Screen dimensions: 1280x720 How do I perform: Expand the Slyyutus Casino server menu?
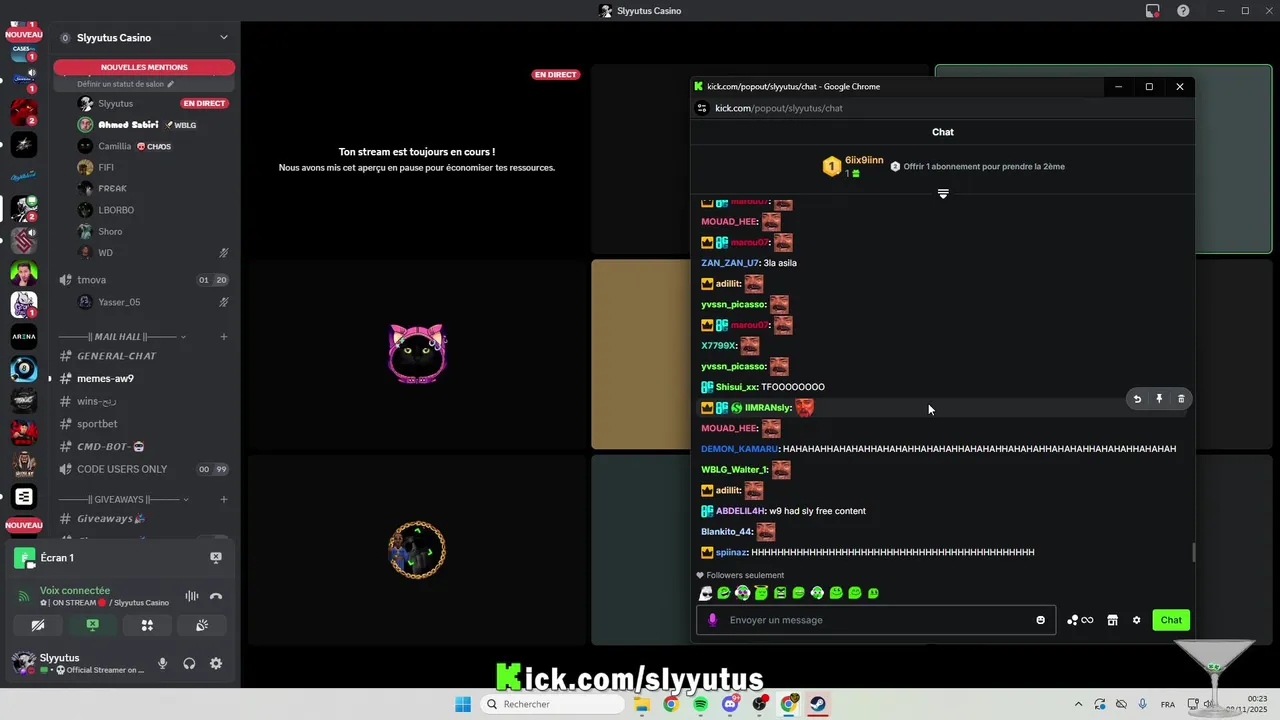224,37
